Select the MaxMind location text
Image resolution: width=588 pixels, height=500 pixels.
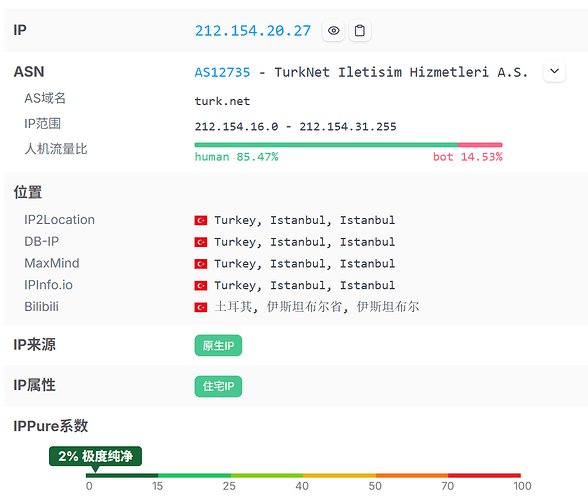(304, 264)
